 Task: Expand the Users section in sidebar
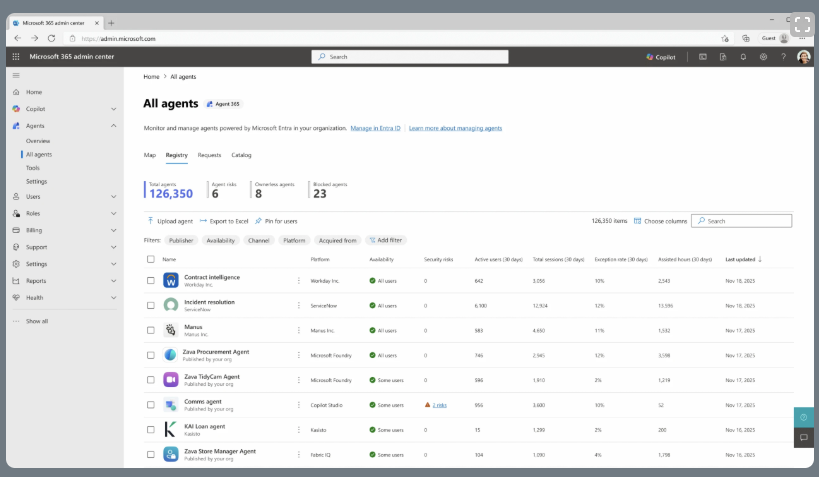tap(114, 197)
